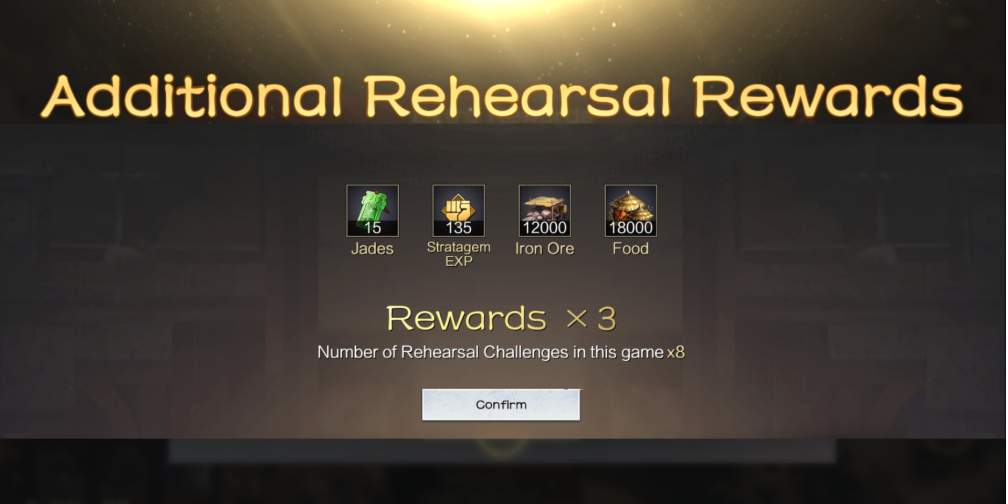Confirm the additional rehearsal rewards
1008x504 pixels.
(x=501, y=405)
